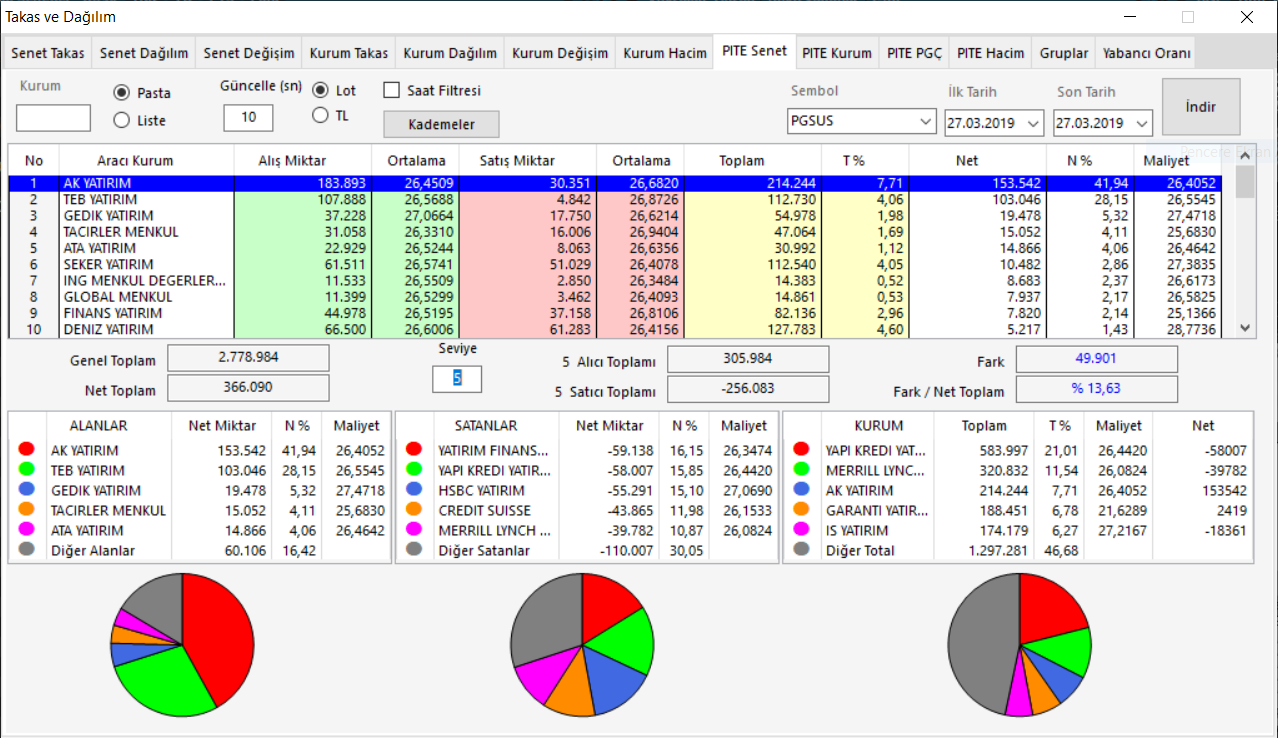Screen dimensions: 1278x738
Task: Open the Kurum Dağılım tab
Action: [450, 53]
